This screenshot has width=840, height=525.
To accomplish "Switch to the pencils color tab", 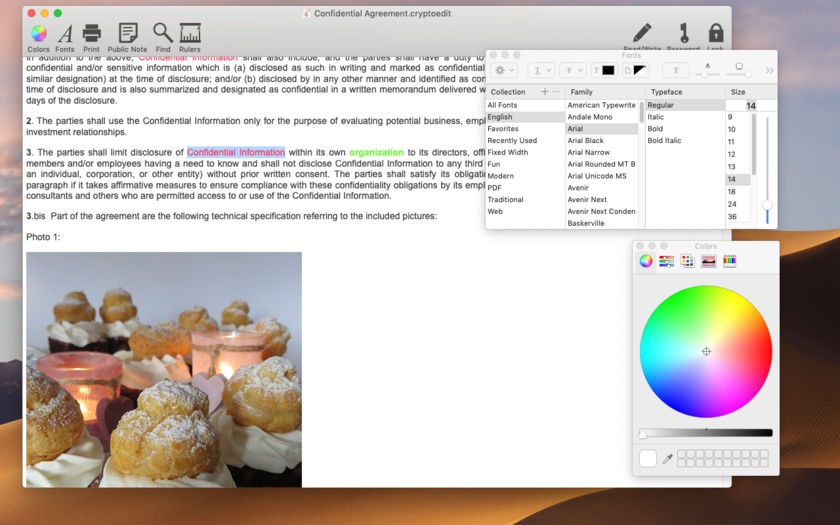I will click(x=729, y=261).
